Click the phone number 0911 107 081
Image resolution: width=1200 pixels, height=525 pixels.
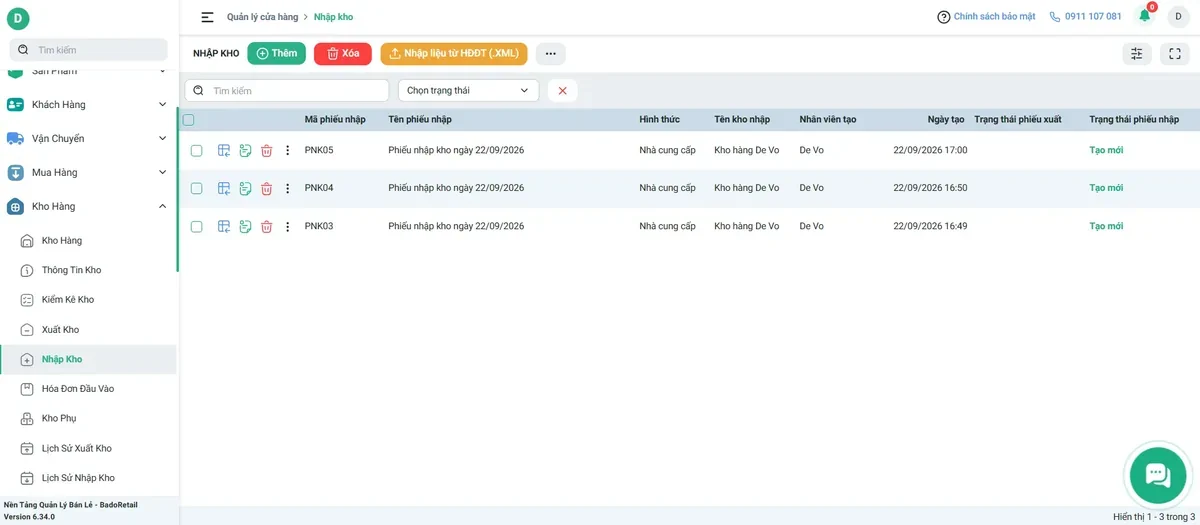(x=1093, y=17)
